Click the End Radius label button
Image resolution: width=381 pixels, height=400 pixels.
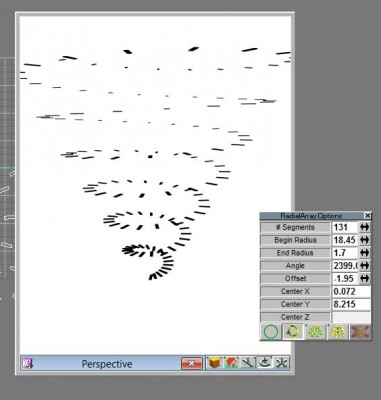point(295,253)
